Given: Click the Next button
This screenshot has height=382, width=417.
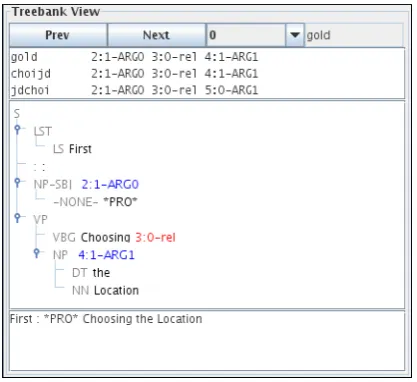Looking at the screenshot, I should click(x=156, y=35).
